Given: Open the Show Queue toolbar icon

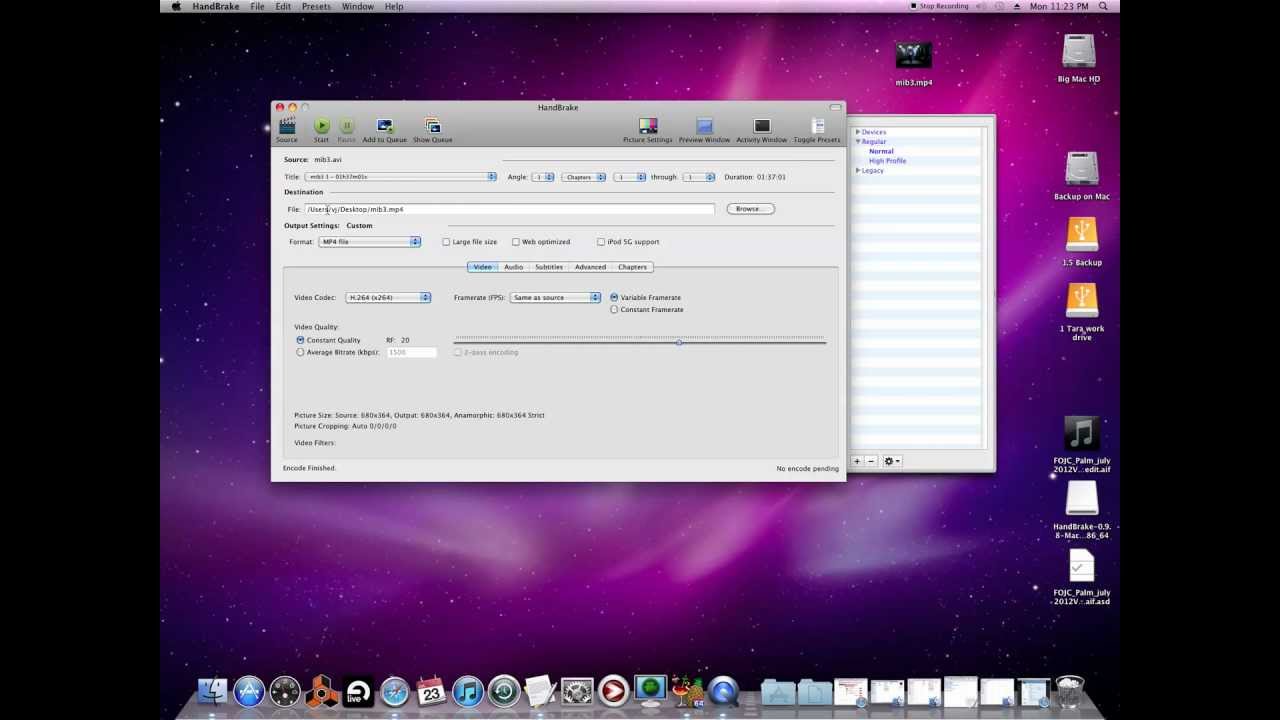Looking at the screenshot, I should pos(432,126).
